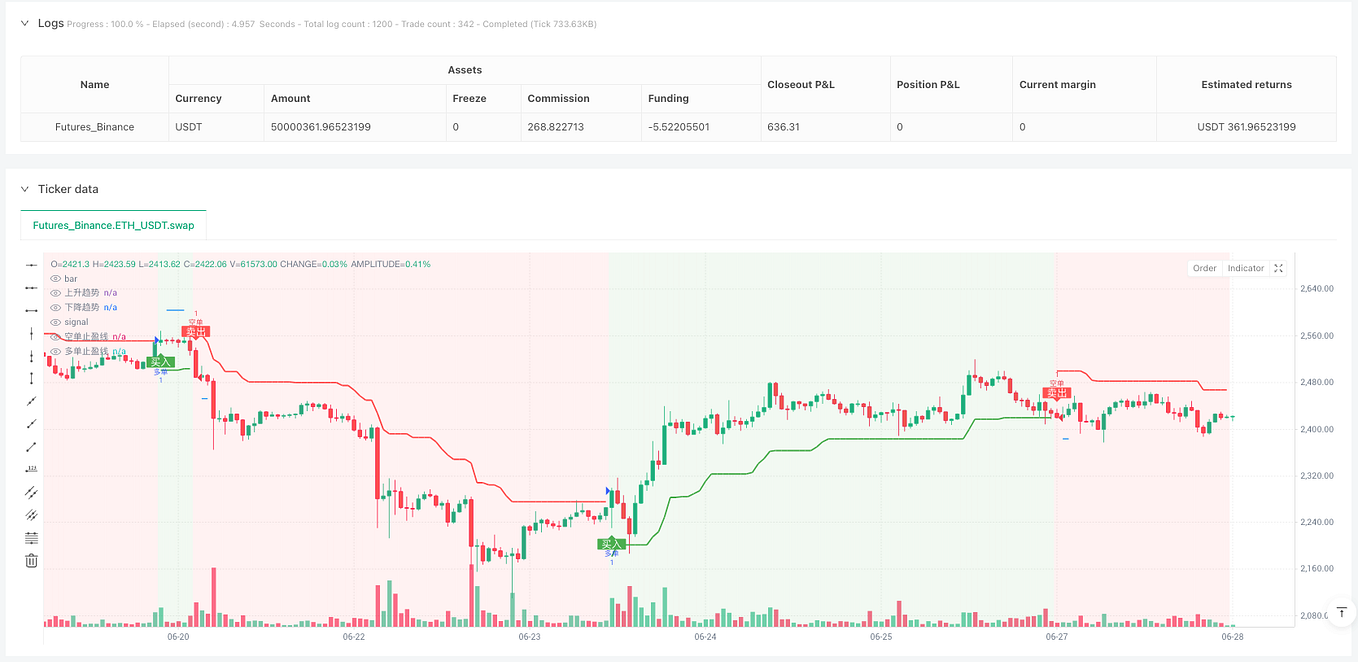The width and height of the screenshot is (1358, 662).
Task: Hide the bar series with its eye toggle
Action: (55, 278)
